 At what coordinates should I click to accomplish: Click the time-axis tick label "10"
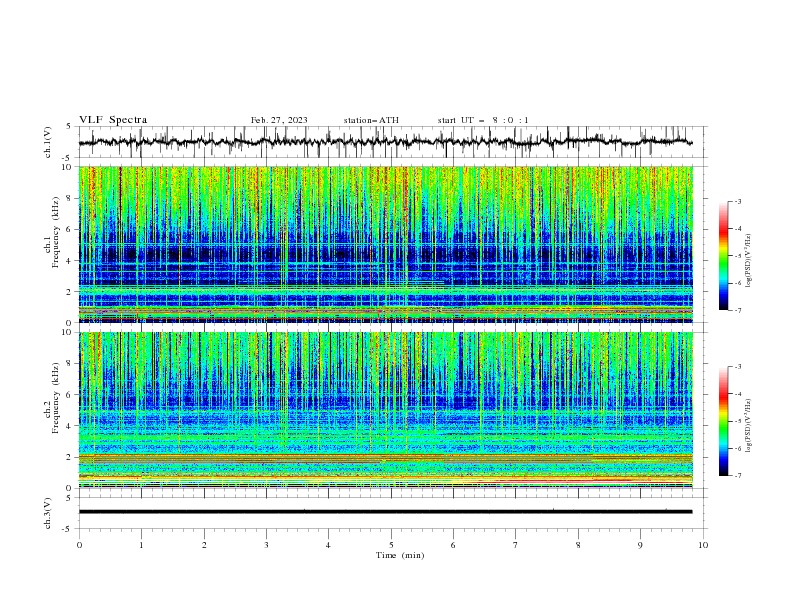pyautogui.click(x=703, y=545)
